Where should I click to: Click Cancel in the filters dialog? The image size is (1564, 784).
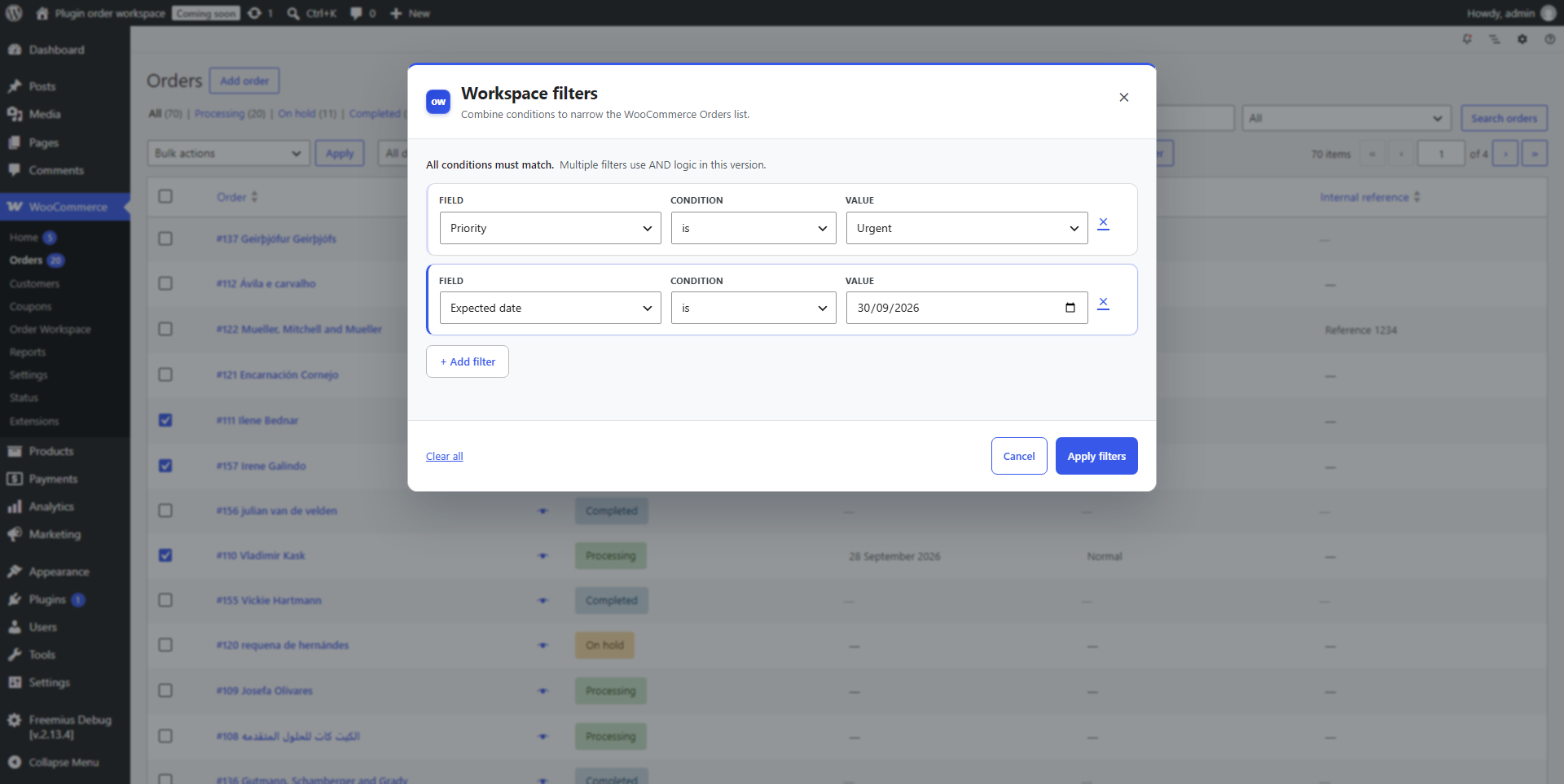(1019, 456)
